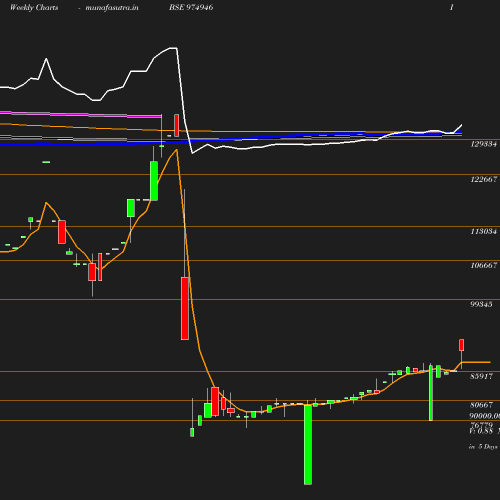Click the 106667 price axis label

[x=484, y=265]
